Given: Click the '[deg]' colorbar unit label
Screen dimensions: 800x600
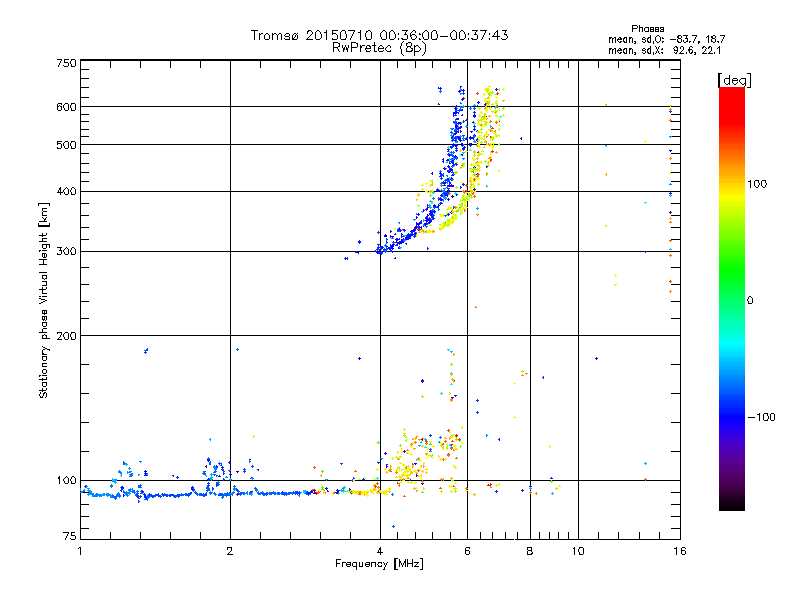Looking at the screenshot, I should pyautogui.click(x=734, y=80).
